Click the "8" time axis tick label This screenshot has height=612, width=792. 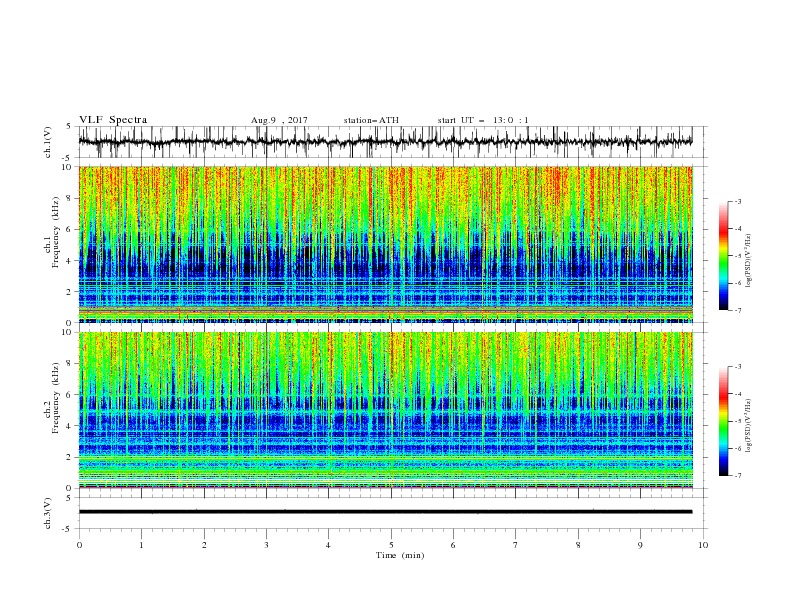[578, 545]
